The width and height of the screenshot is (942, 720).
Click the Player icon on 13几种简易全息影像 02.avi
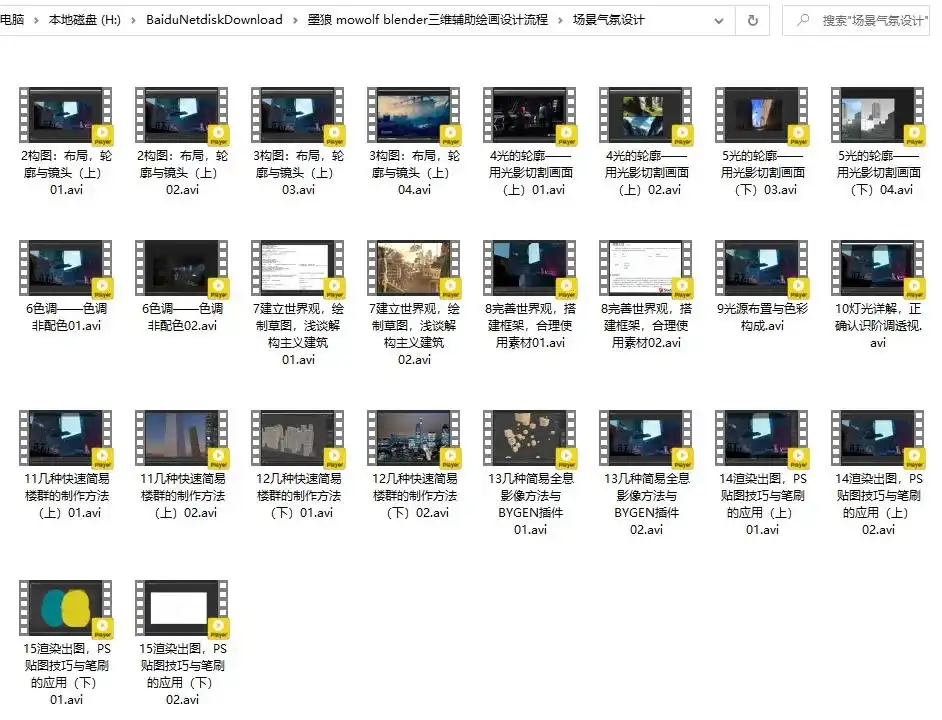[683, 458]
